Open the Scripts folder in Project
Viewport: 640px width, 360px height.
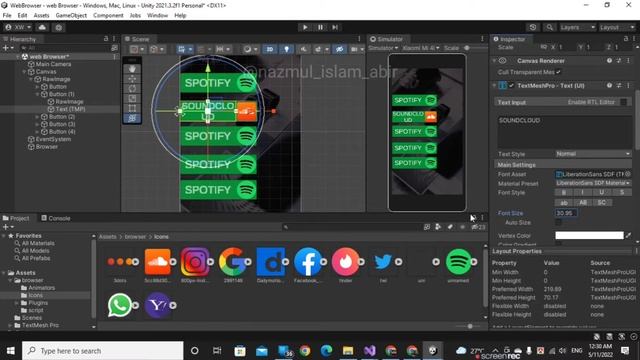(36, 310)
